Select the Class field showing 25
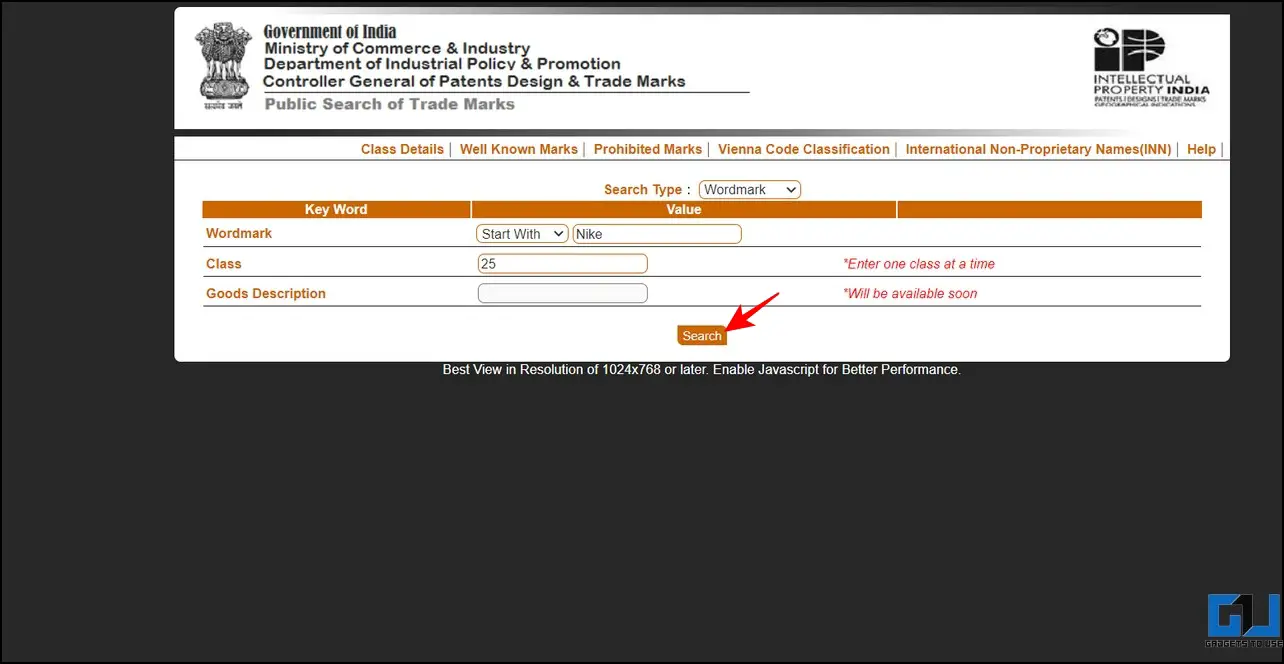The height and width of the screenshot is (664, 1284). click(563, 264)
